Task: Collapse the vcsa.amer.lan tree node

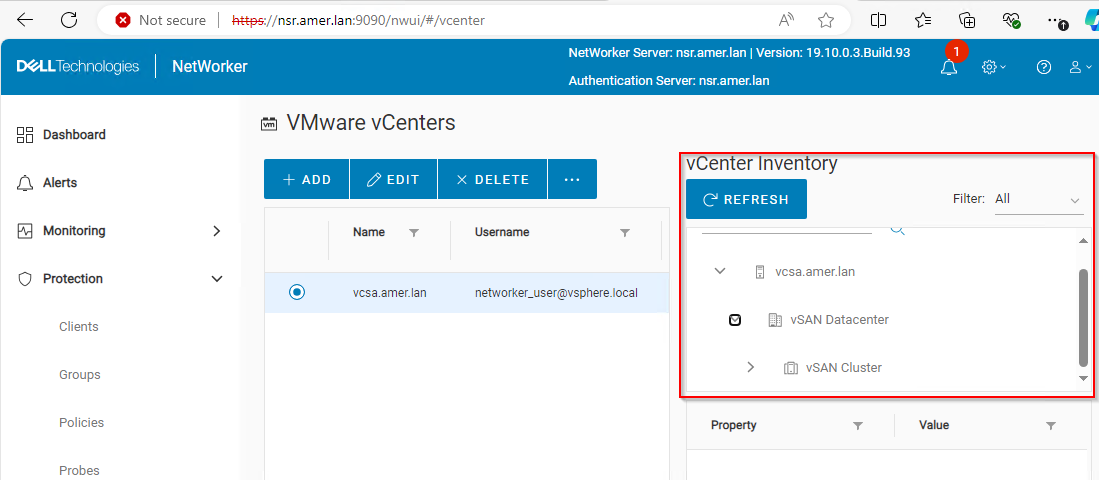Action: click(719, 272)
